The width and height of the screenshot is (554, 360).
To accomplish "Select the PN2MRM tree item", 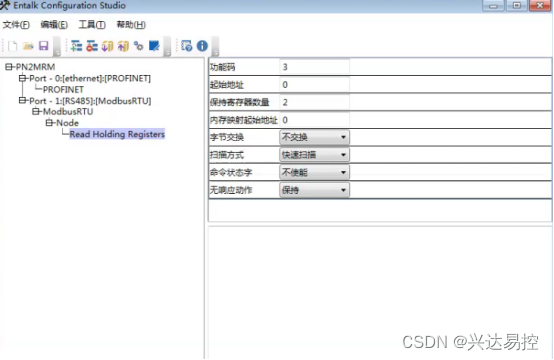I will tap(35, 67).
